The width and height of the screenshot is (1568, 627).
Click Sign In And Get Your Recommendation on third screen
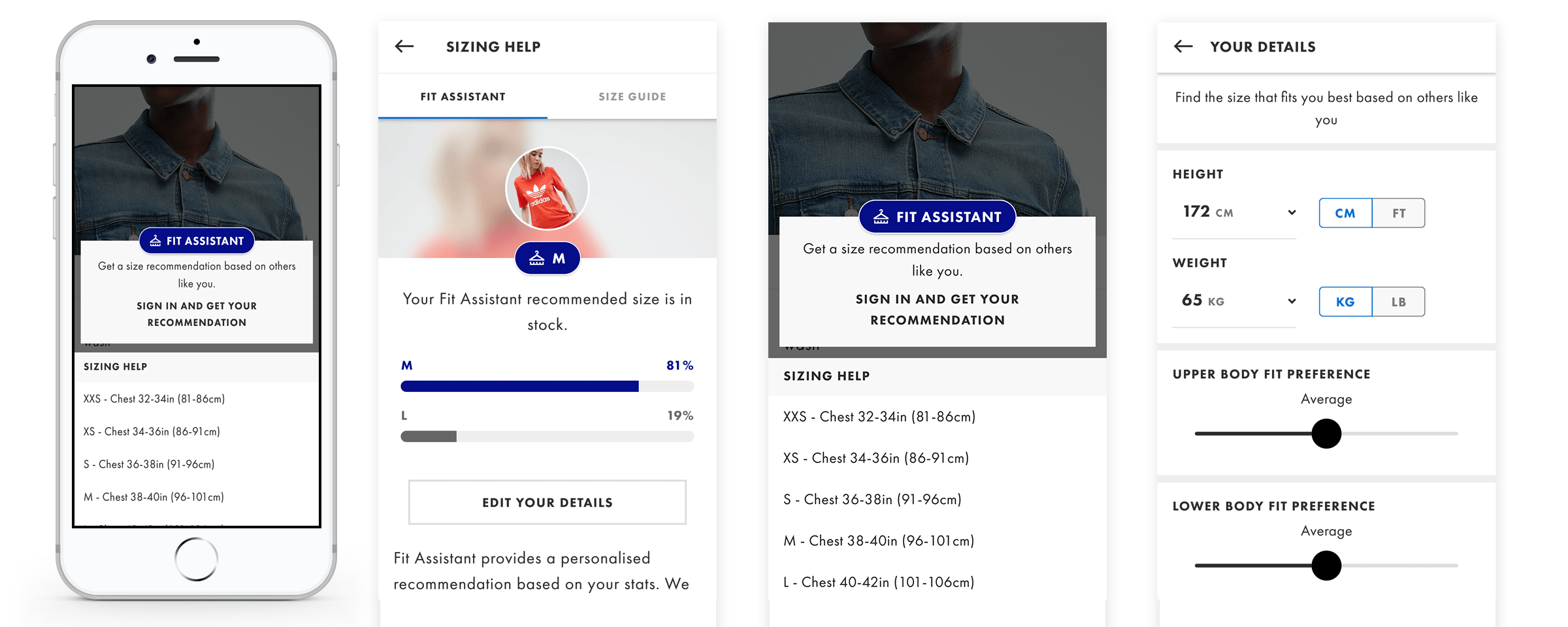pyautogui.click(x=936, y=309)
